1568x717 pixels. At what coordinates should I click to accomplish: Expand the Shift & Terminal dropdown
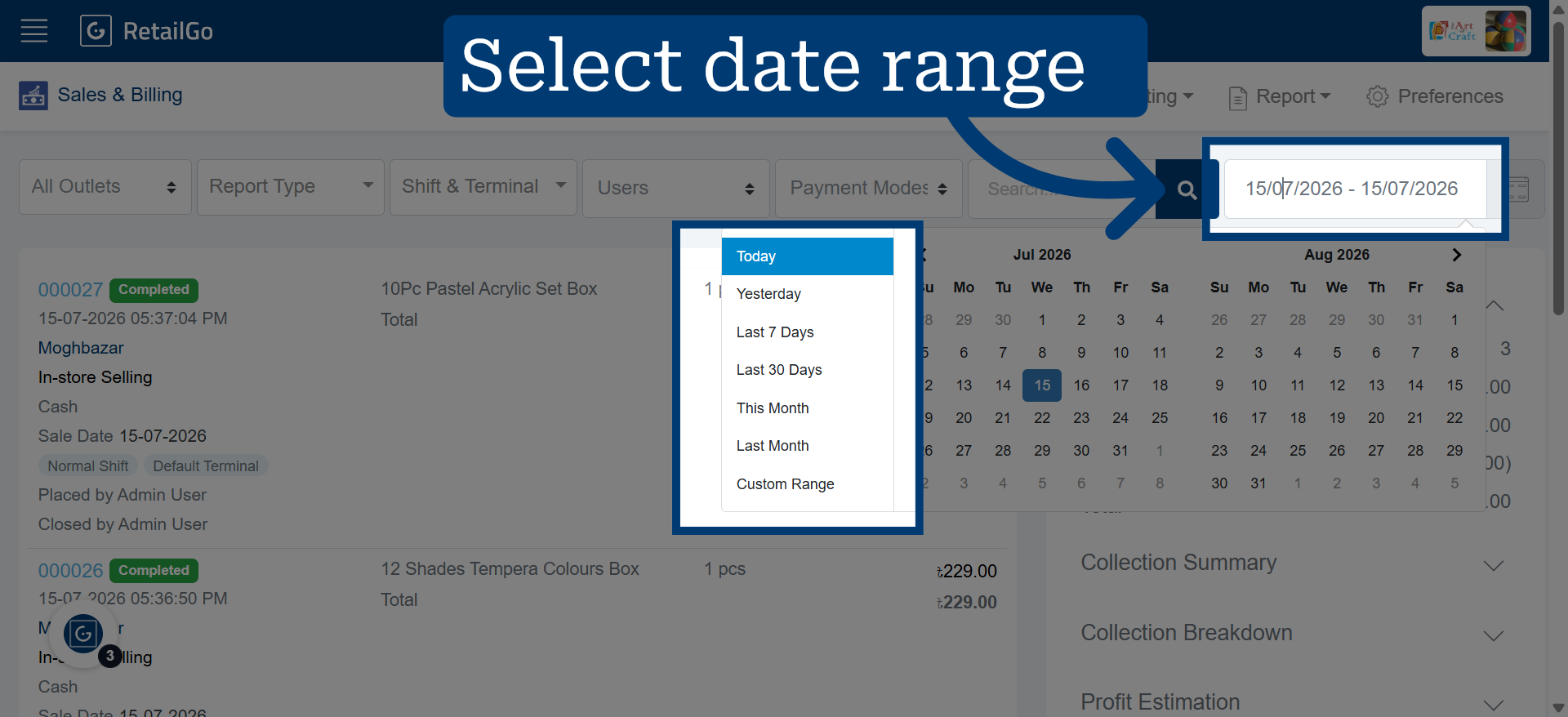tap(483, 187)
